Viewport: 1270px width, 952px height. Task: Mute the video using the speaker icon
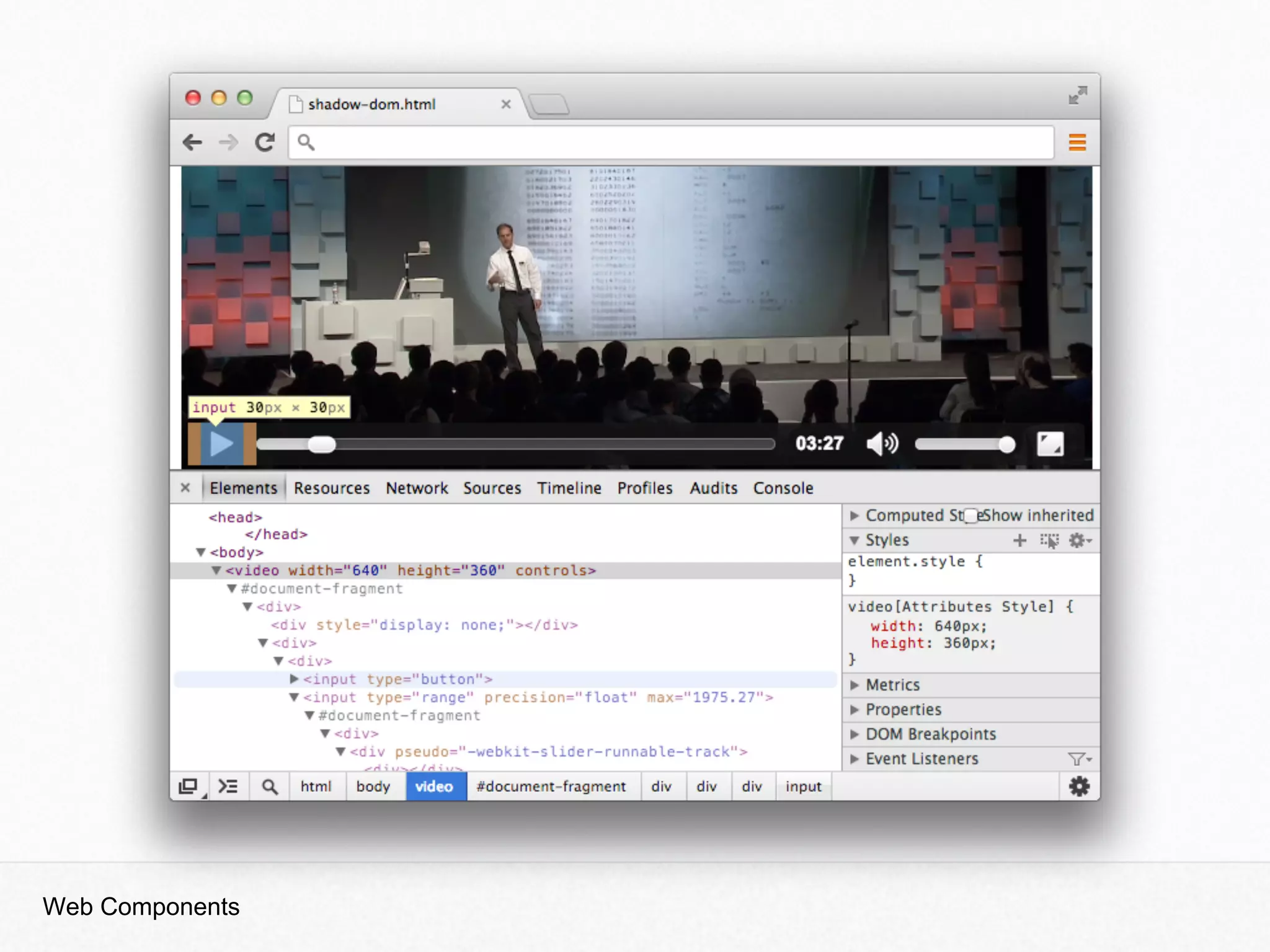tap(882, 444)
